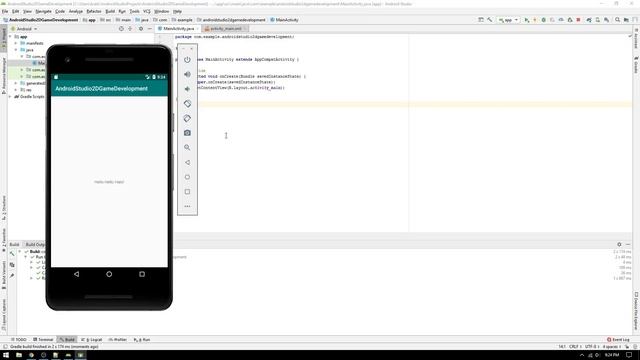Switch to MainActivity.java editor tab

click(178, 29)
